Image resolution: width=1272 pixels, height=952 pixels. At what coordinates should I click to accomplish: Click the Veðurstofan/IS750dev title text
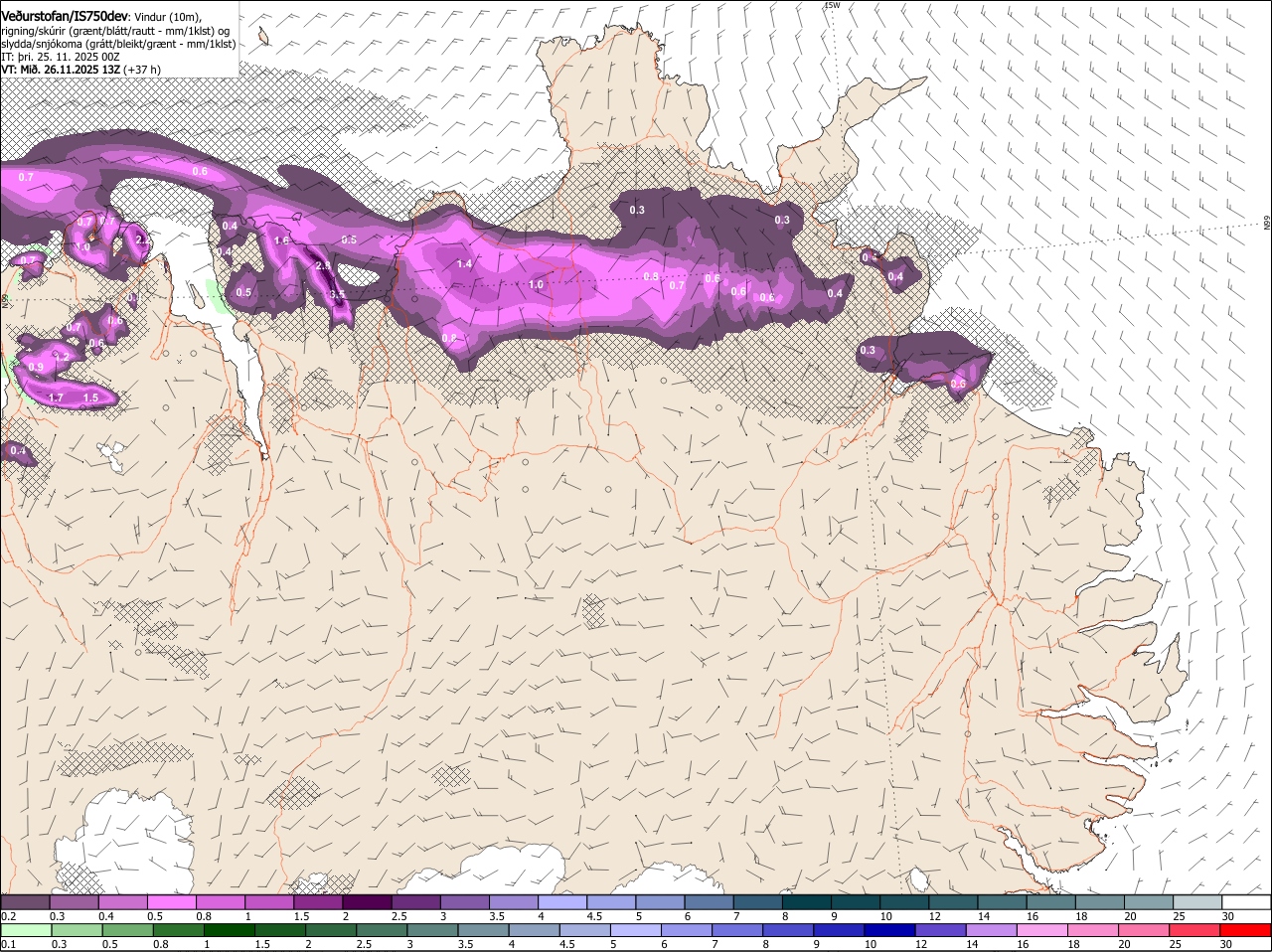65,16
